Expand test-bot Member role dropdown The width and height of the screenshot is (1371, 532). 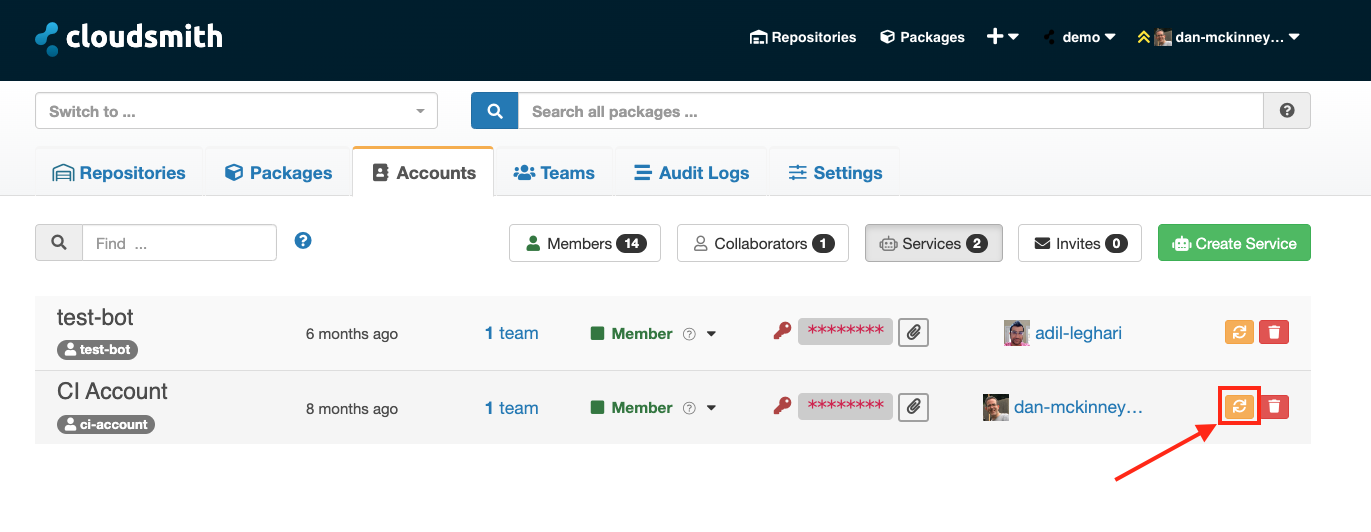pos(712,334)
